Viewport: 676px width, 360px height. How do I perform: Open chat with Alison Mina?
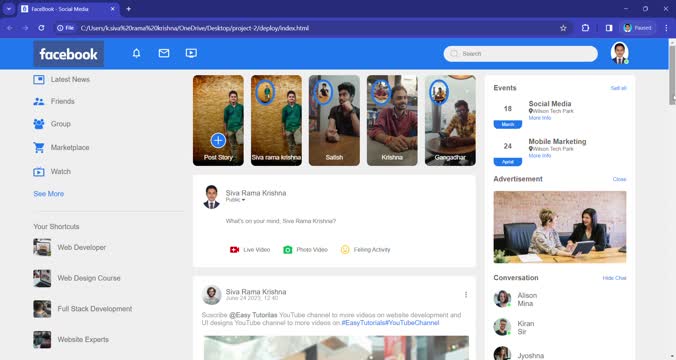(516, 299)
